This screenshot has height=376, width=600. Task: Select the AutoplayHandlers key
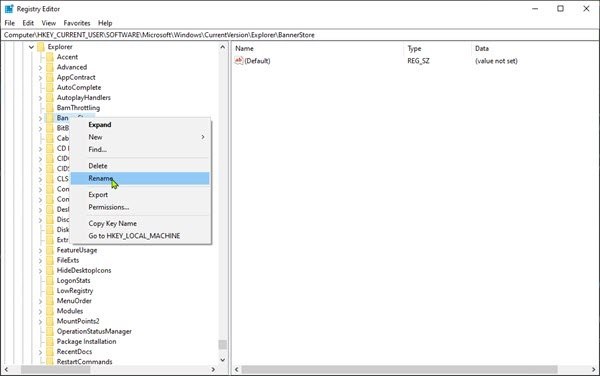84,98
